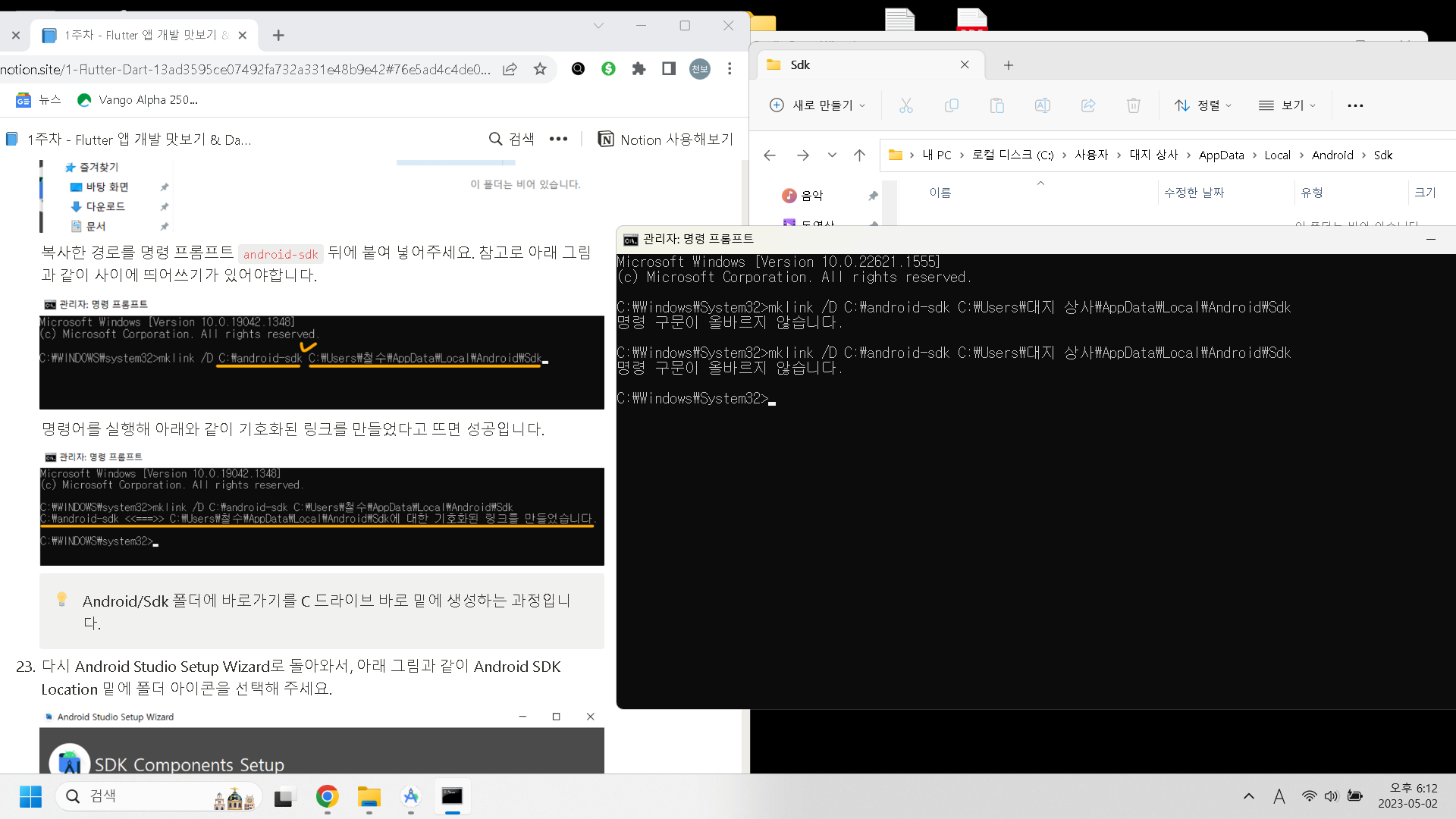Click the Chrome new tab plus button
This screenshot has width=1456, height=819.
click(278, 36)
